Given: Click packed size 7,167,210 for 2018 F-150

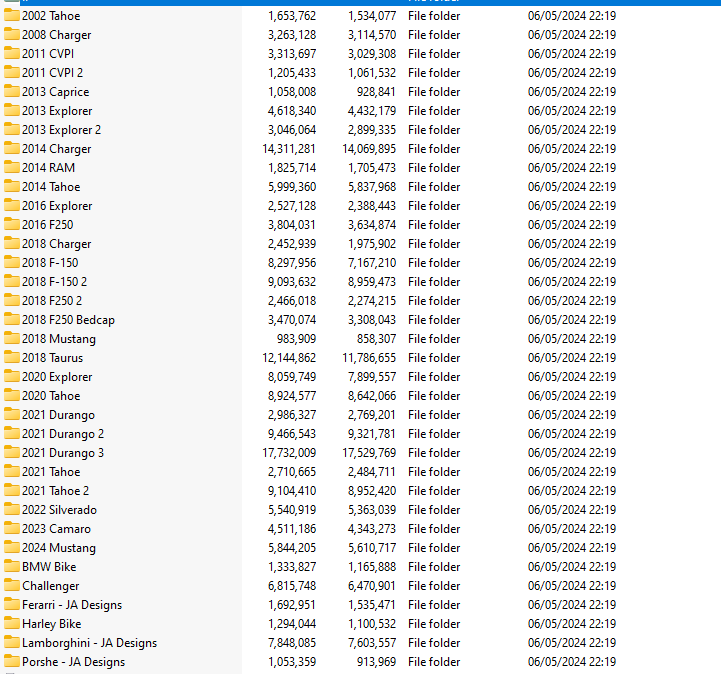Looking at the screenshot, I should (x=372, y=263).
